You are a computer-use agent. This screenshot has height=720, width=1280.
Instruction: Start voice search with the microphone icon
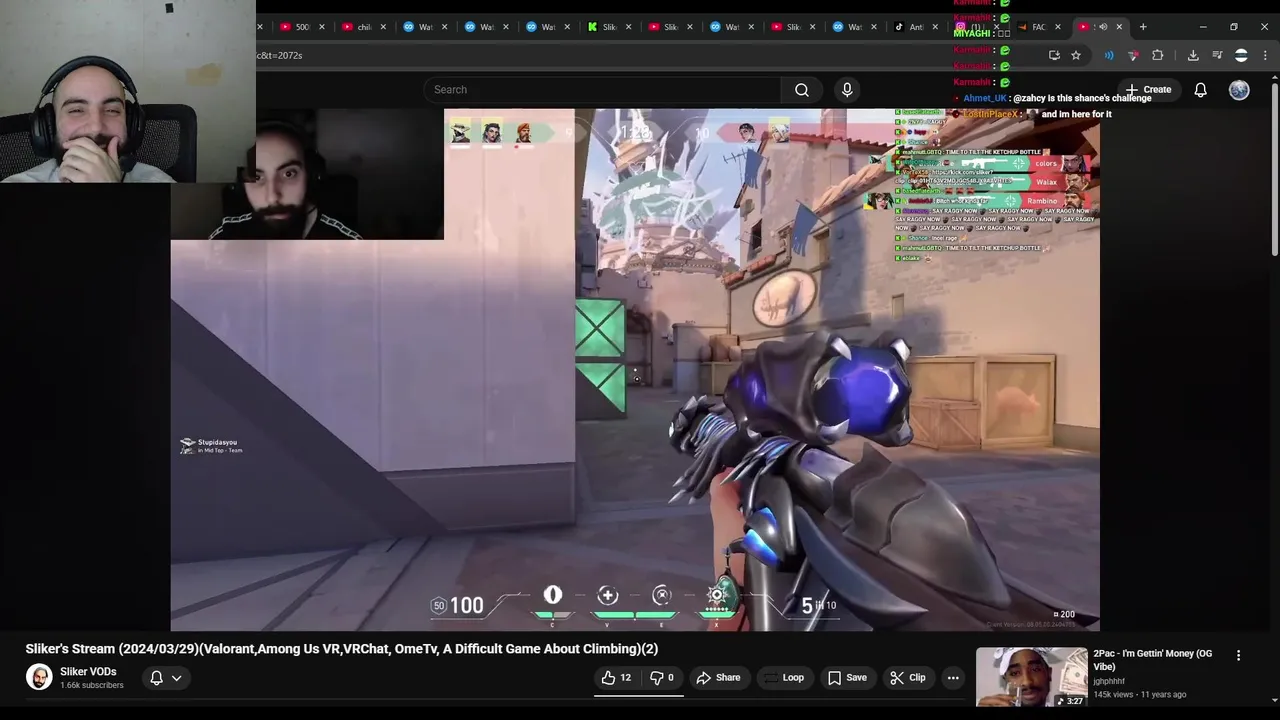pos(847,90)
